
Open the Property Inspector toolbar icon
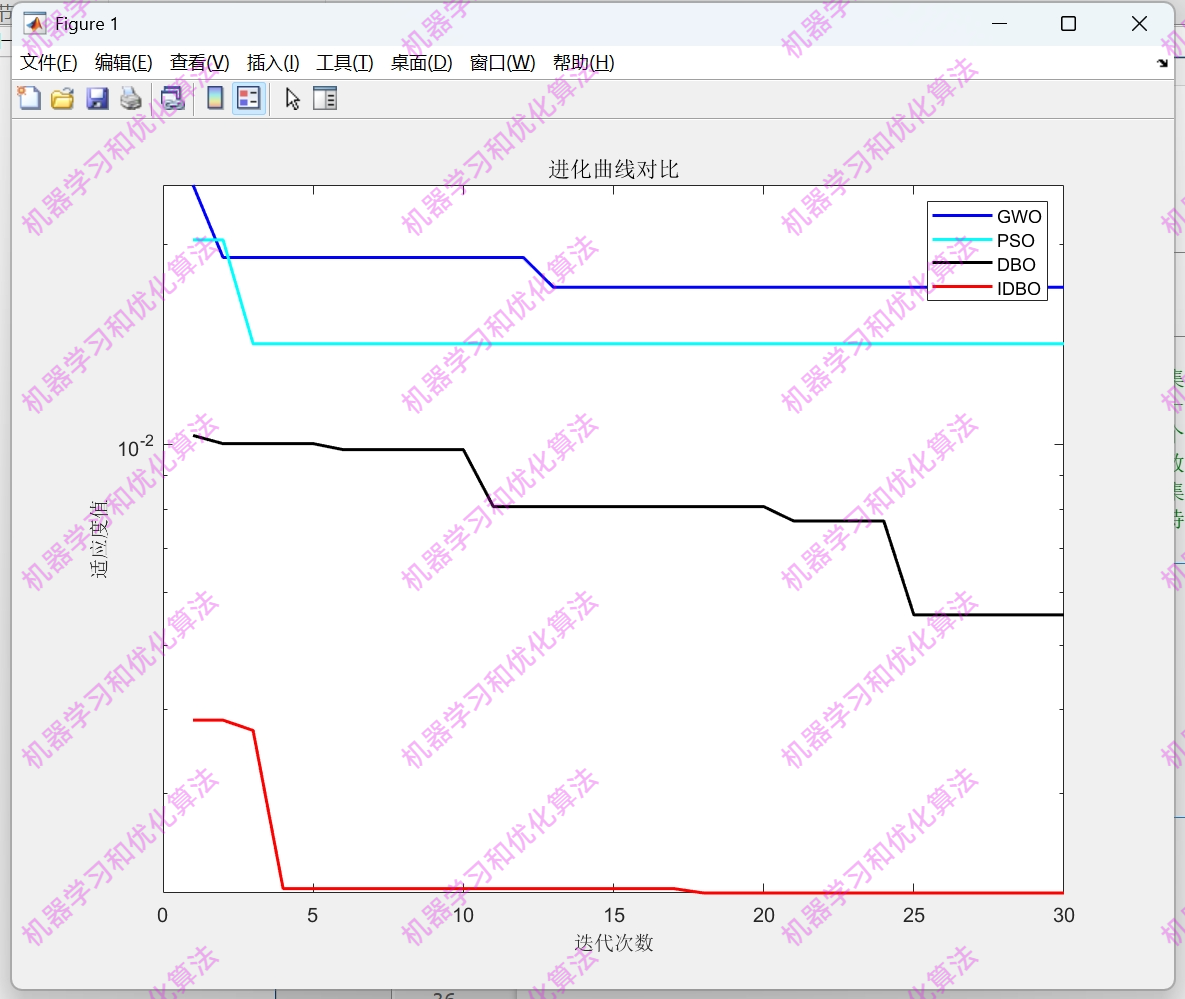pos(325,99)
